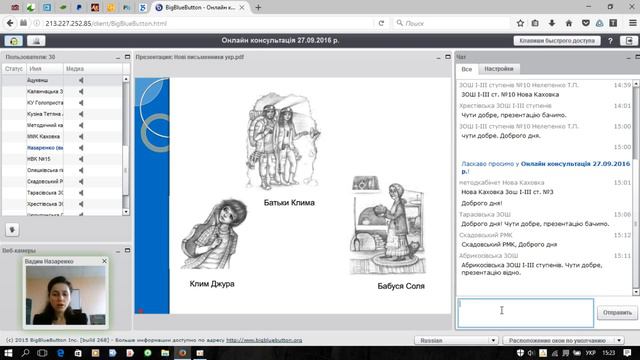Click the raise hand button below users list
This screenshot has height=360, width=640.
click(12, 230)
